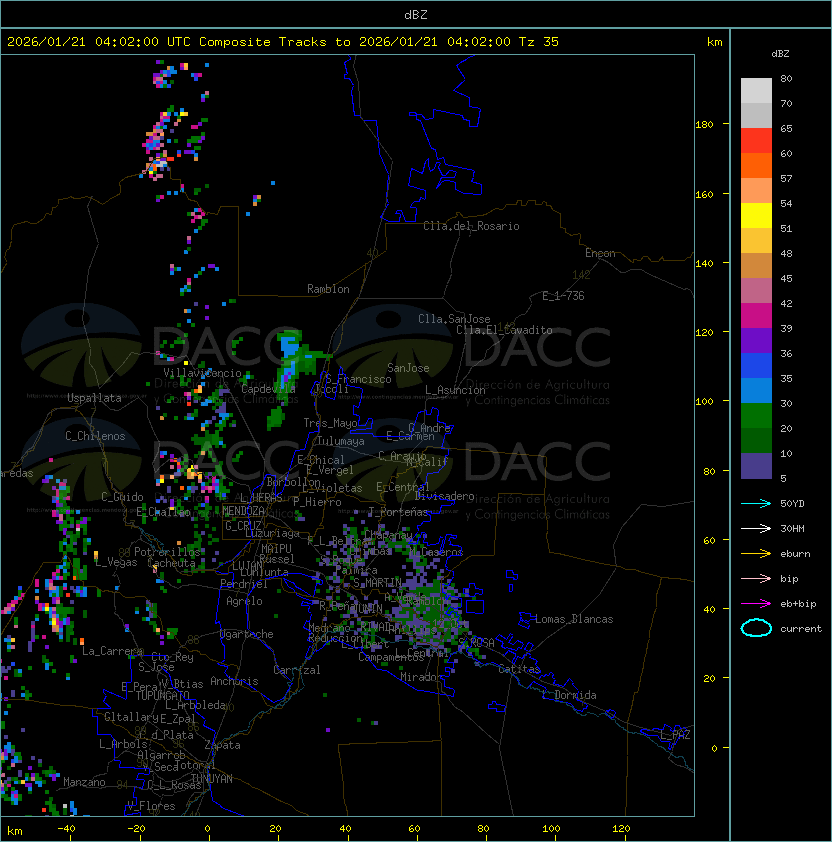The width and height of the screenshot is (832, 842).
Task: Select the light blue 35–30 dBZ swatch
Action: click(x=756, y=390)
